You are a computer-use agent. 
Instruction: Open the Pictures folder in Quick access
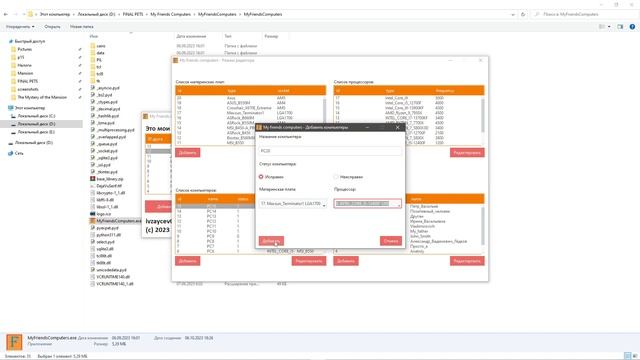(x=24, y=49)
